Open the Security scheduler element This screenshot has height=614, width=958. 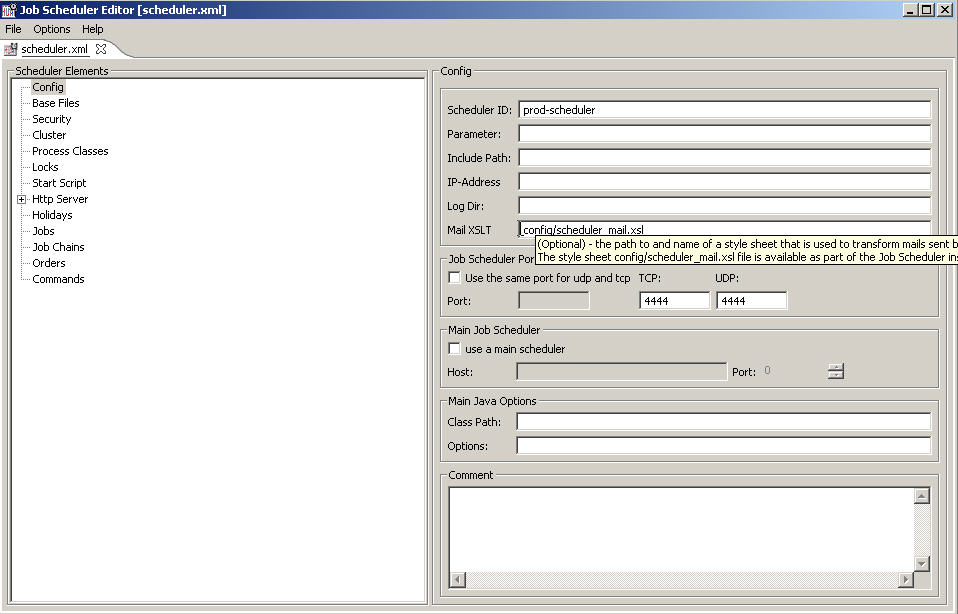[51, 119]
